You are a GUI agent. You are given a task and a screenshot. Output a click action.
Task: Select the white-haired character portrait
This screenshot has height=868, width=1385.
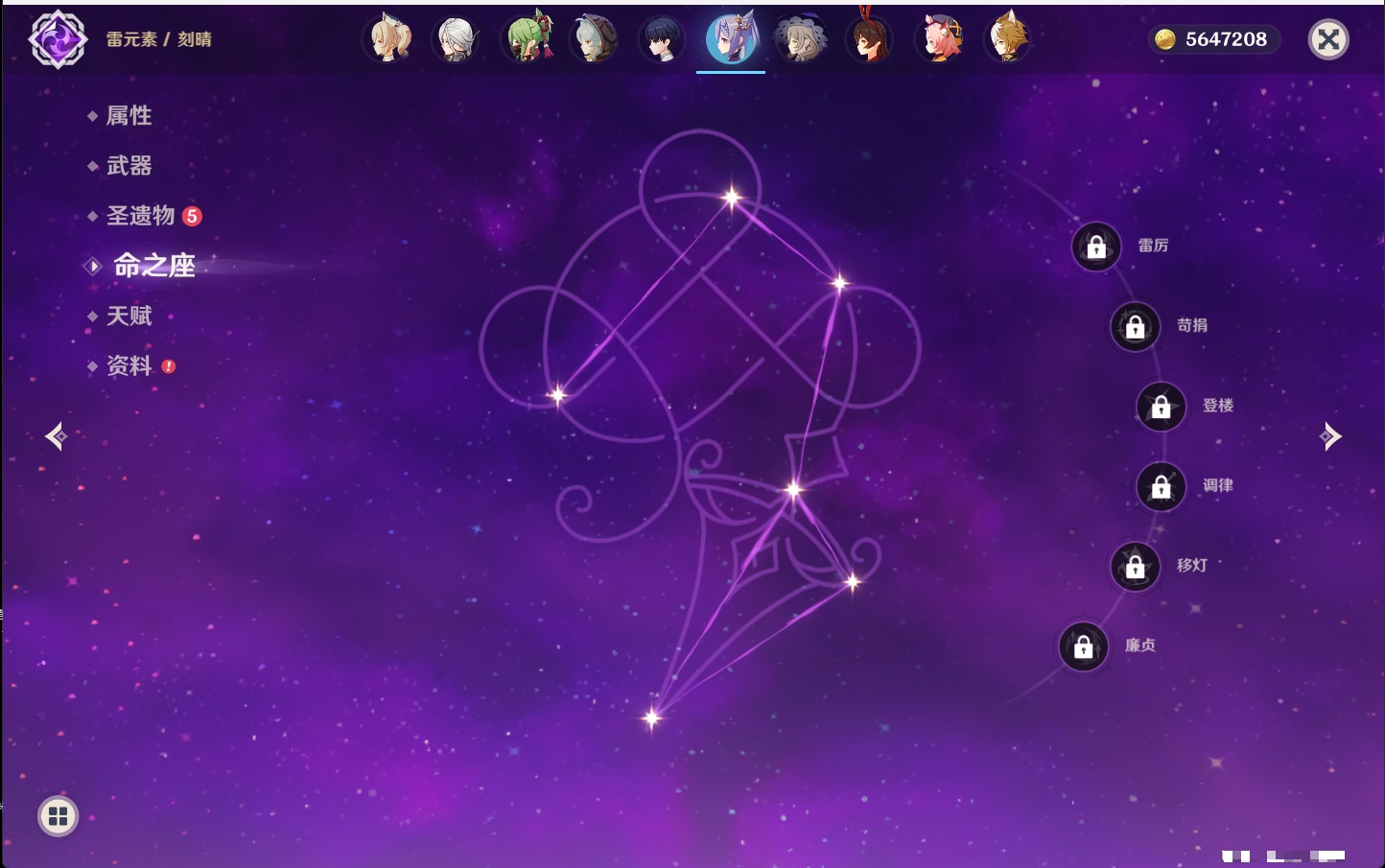tap(457, 39)
